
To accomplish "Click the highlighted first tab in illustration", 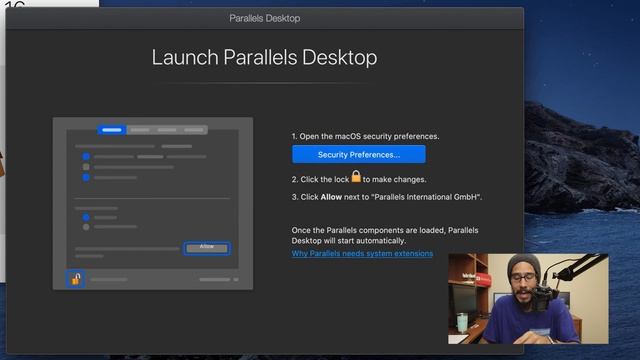I will click(111, 130).
